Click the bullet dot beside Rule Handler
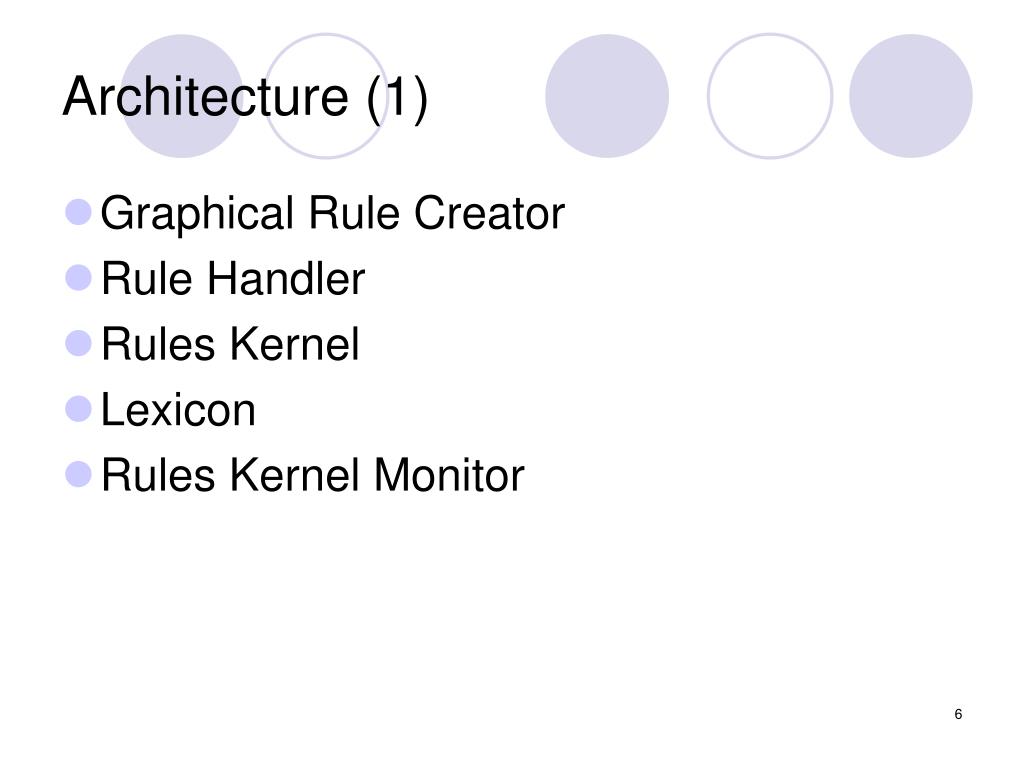1024x768 pixels. pos(78,278)
